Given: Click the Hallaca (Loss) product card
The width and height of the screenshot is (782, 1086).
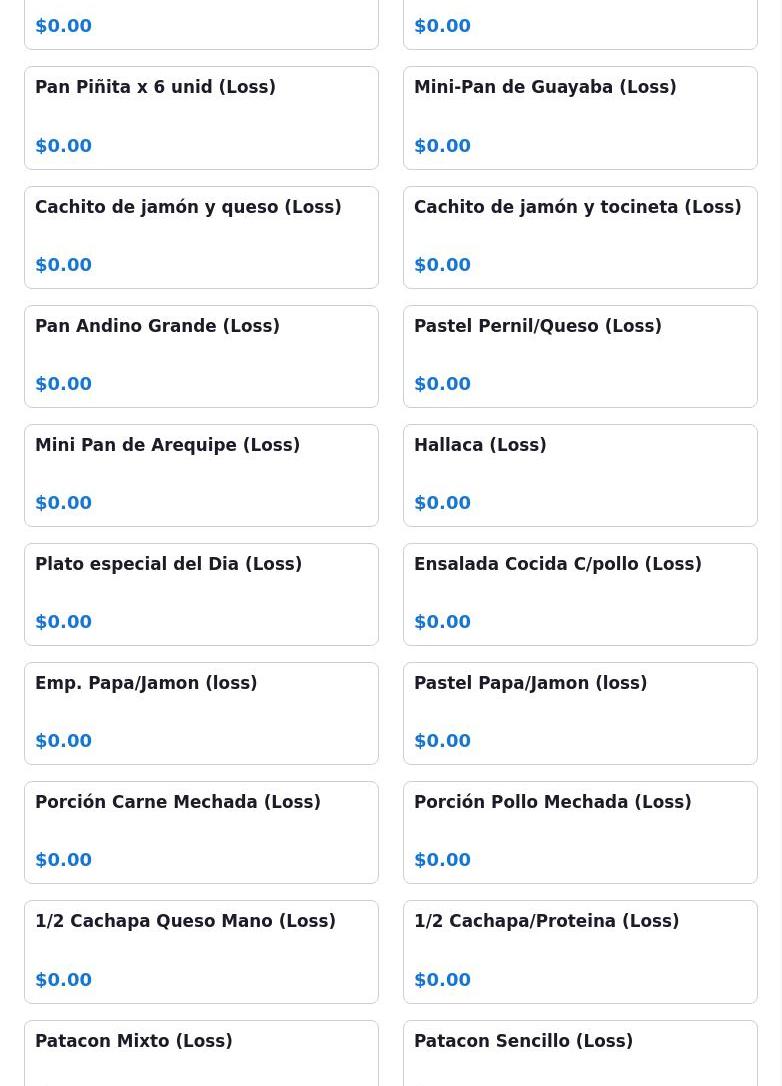Looking at the screenshot, I should 580,476.
